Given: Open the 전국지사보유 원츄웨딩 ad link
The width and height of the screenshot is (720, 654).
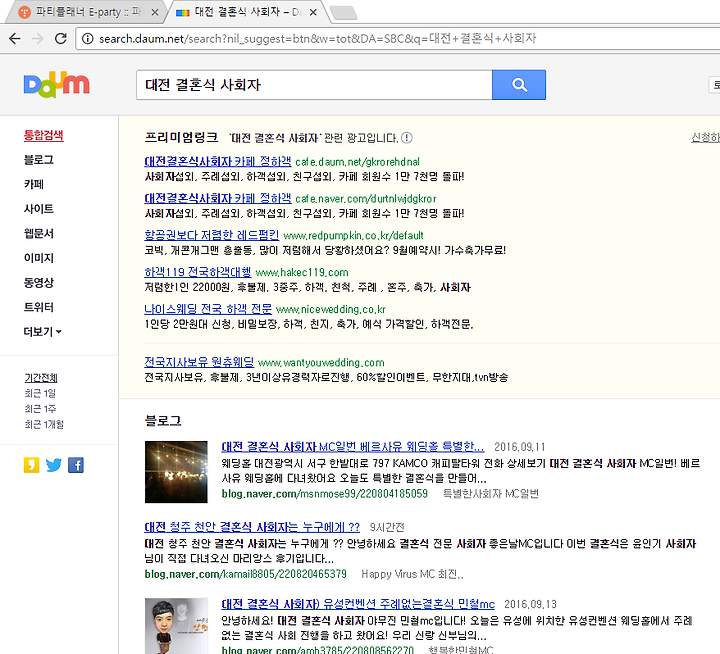Looking at the screenshot, I should point(199,362).
